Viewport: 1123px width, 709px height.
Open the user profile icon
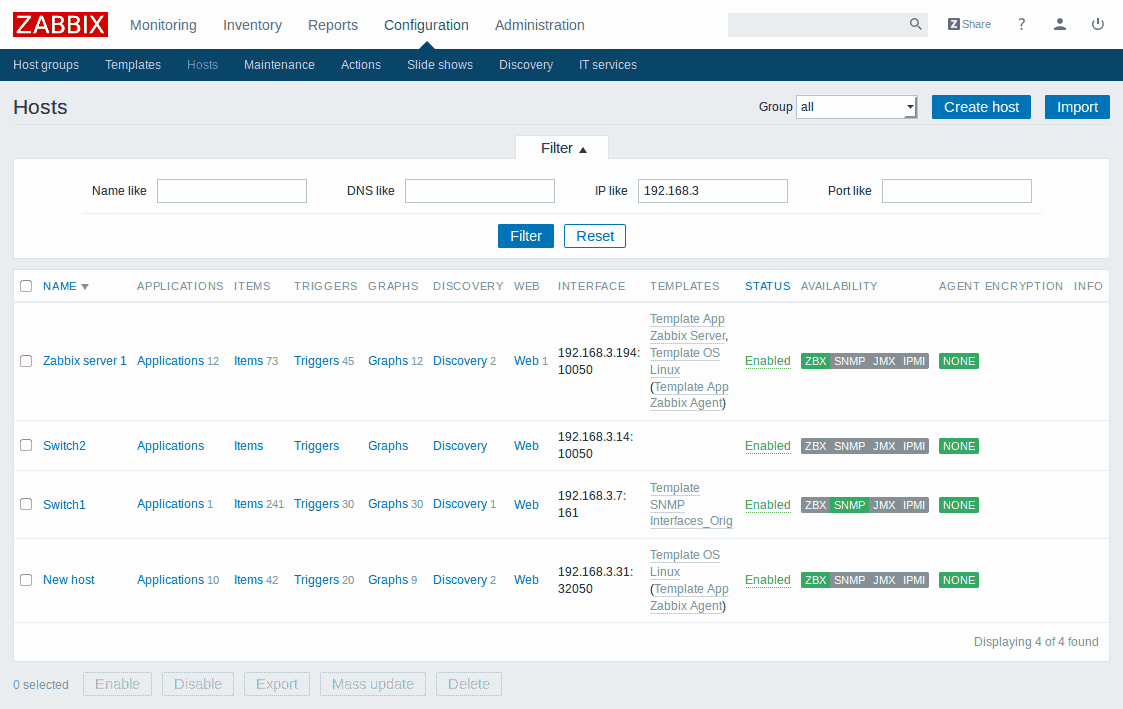click(x=1060, y=25)
